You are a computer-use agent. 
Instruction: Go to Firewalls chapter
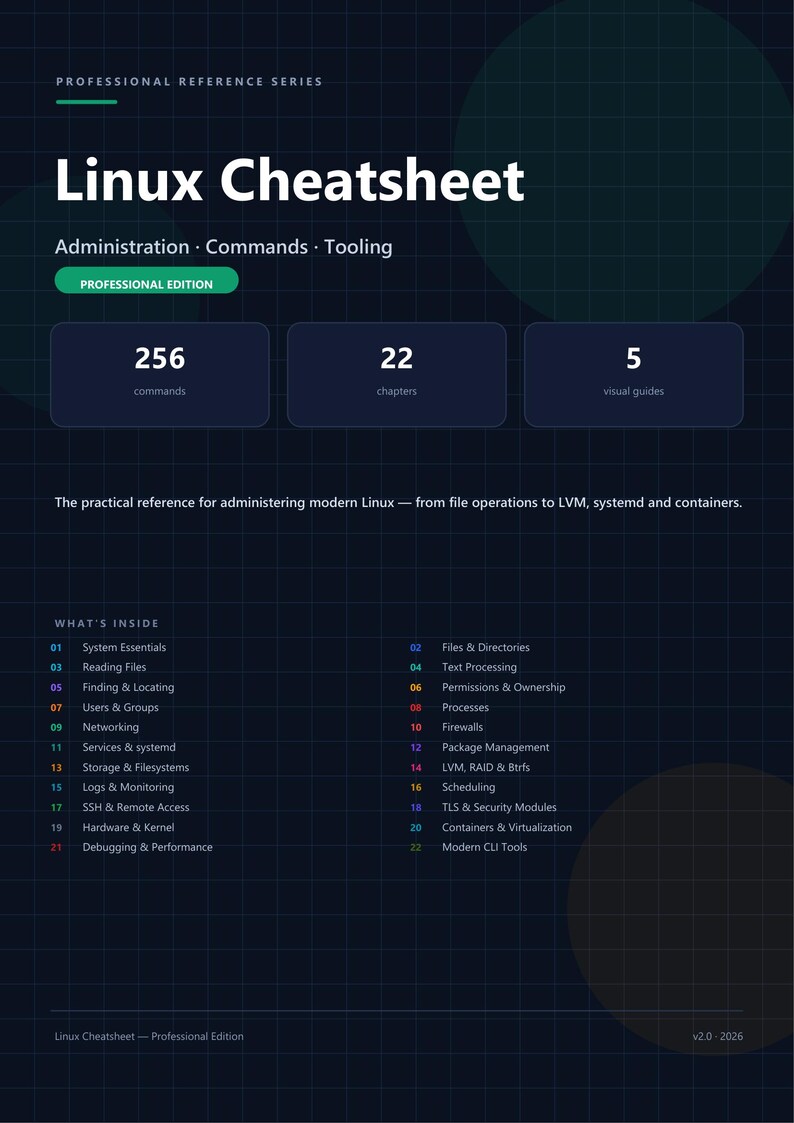pos(463,727)
